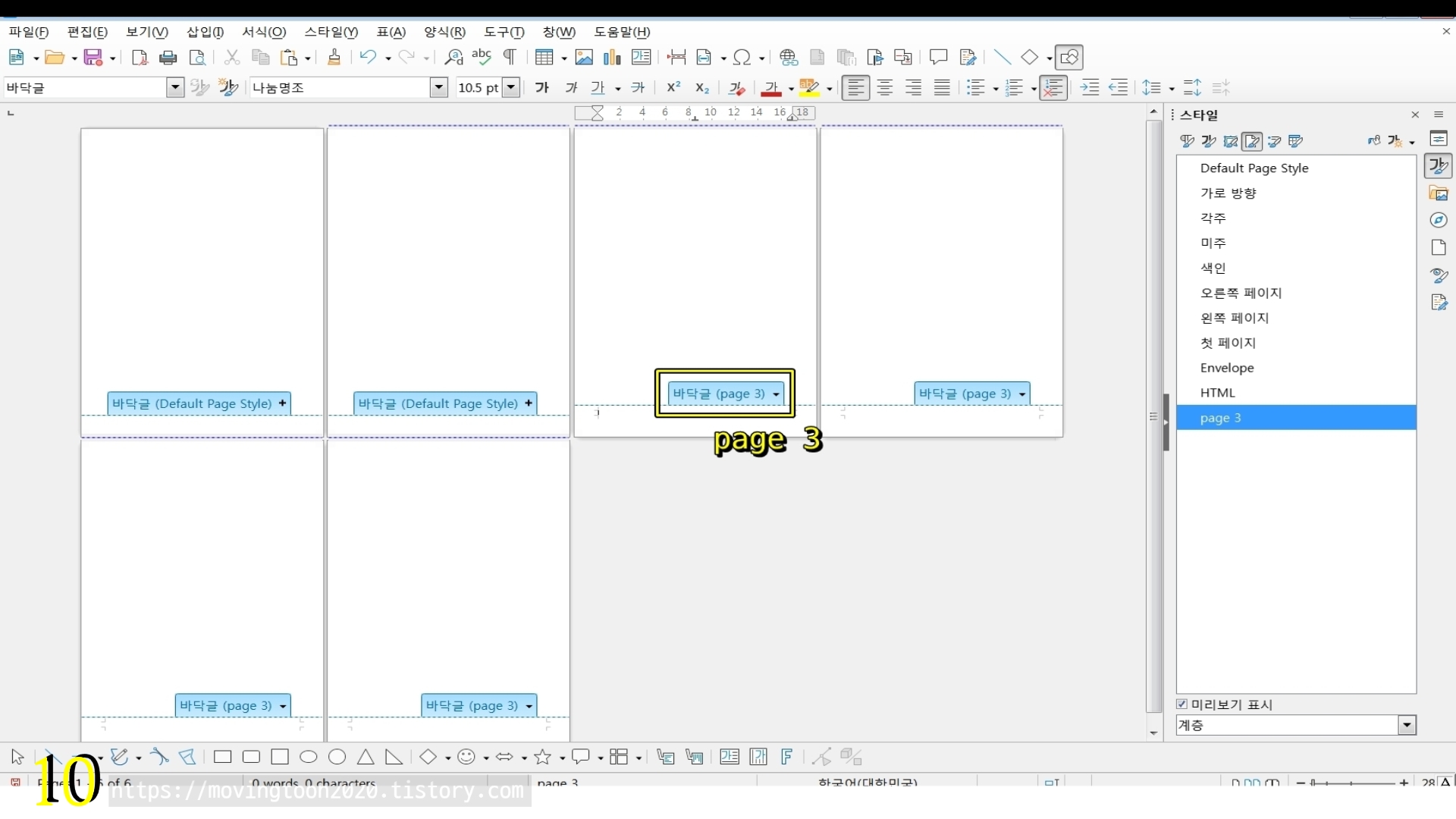Insert Hyperlink globe icon
1456x819 pixels.
point(789,58)
